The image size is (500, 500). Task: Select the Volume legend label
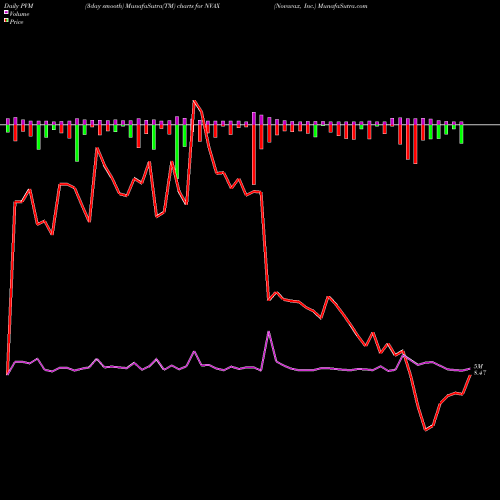coord(19,14)
